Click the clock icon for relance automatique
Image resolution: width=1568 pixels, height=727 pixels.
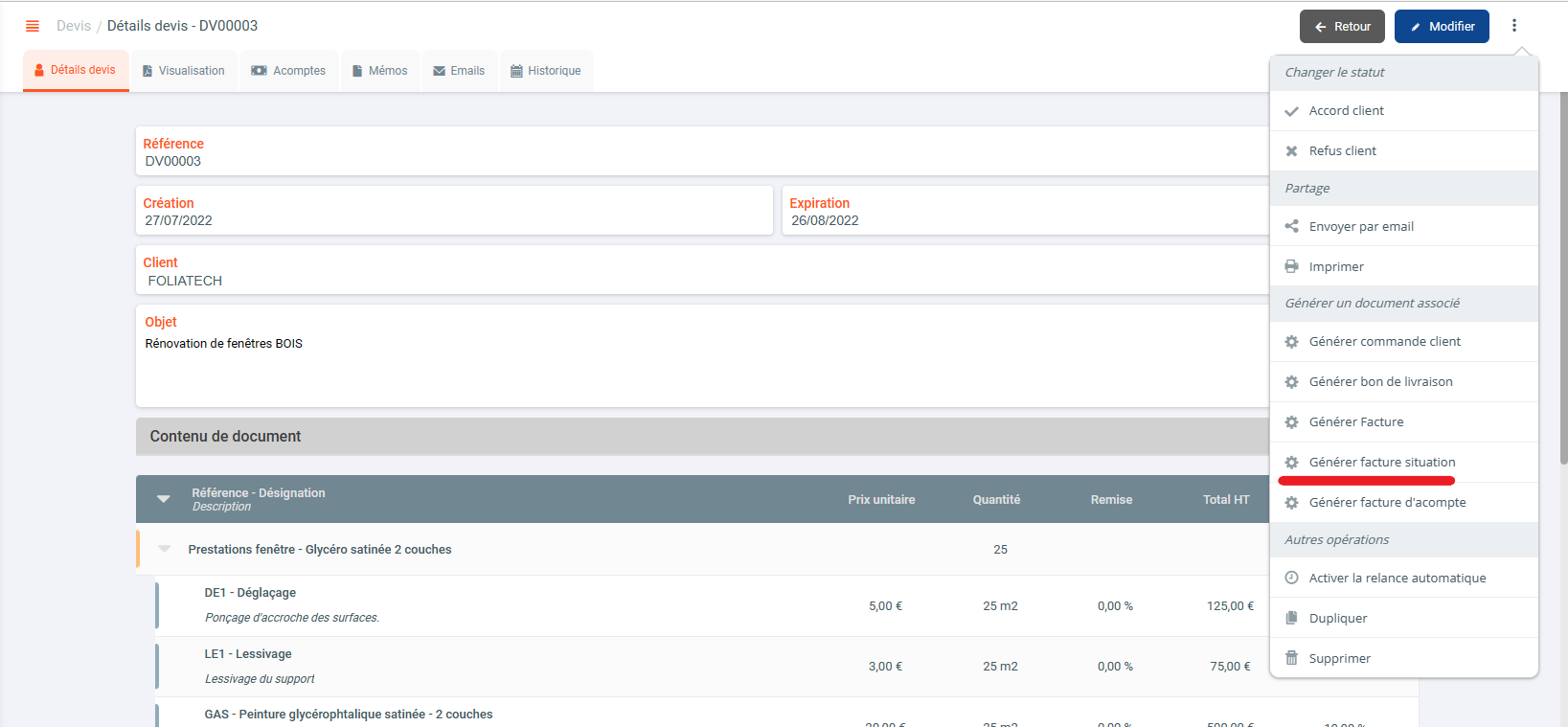(x=1291, y=579)
